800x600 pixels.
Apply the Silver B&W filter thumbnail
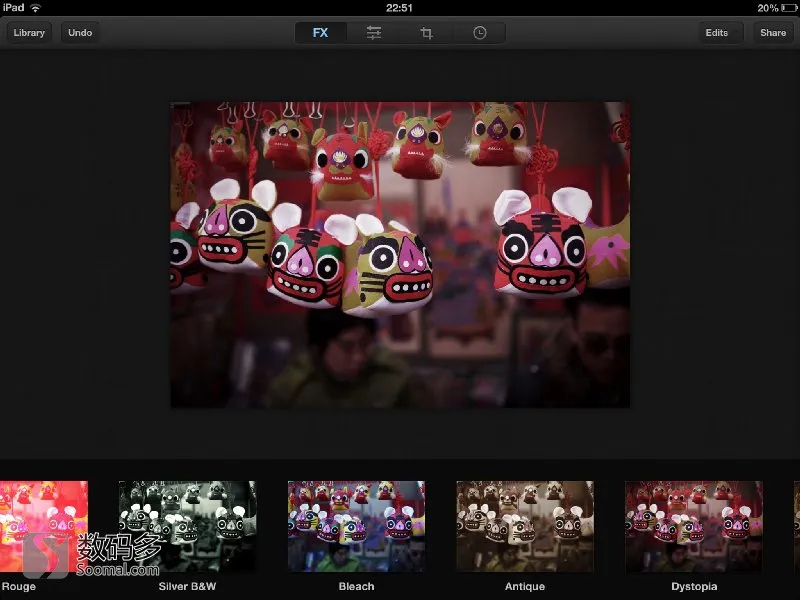[187, 526]
